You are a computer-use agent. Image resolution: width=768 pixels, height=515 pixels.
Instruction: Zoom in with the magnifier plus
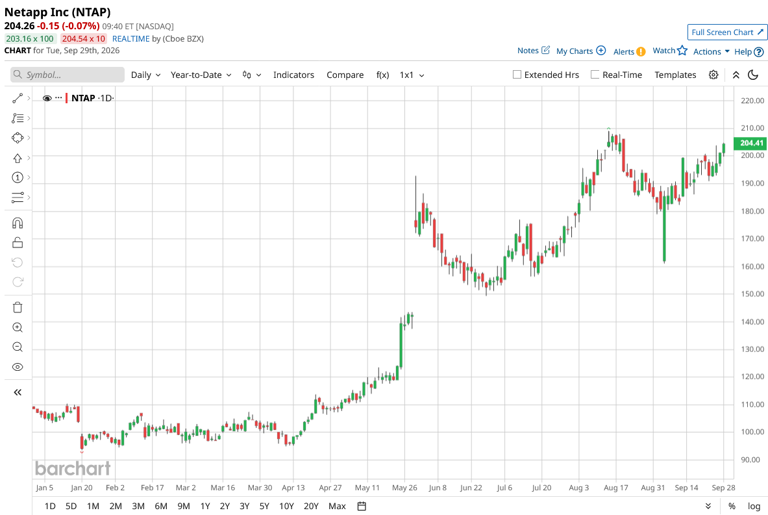[17, 327]
